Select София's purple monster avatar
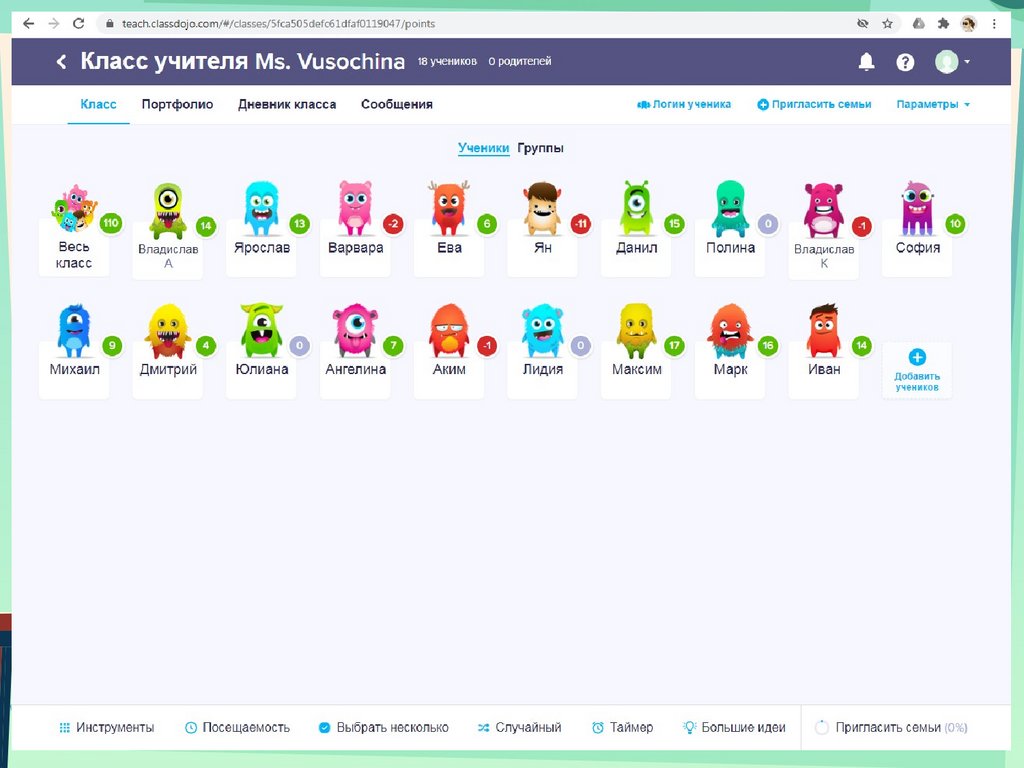Image resolution: width=1024 pixels, height=768 pixels. tap(918, 208)
